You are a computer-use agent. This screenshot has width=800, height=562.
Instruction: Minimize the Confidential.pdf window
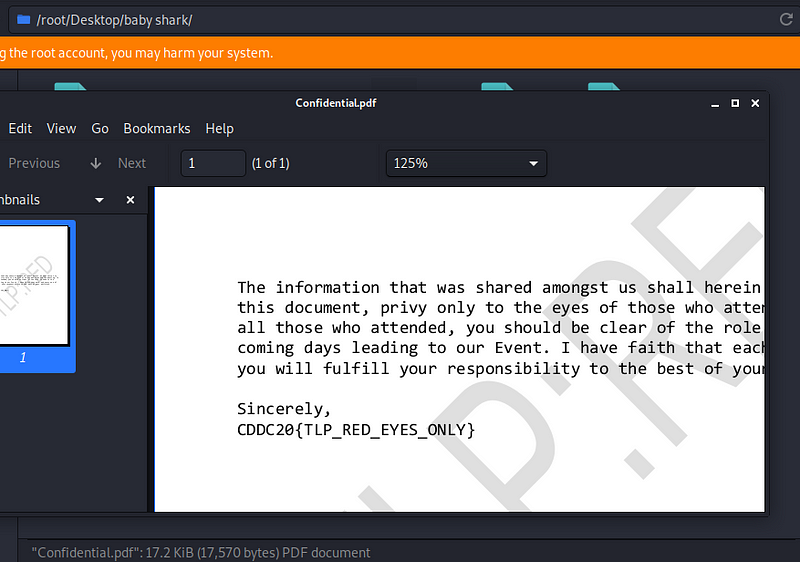pyautogui.click(x=715, y=104)
